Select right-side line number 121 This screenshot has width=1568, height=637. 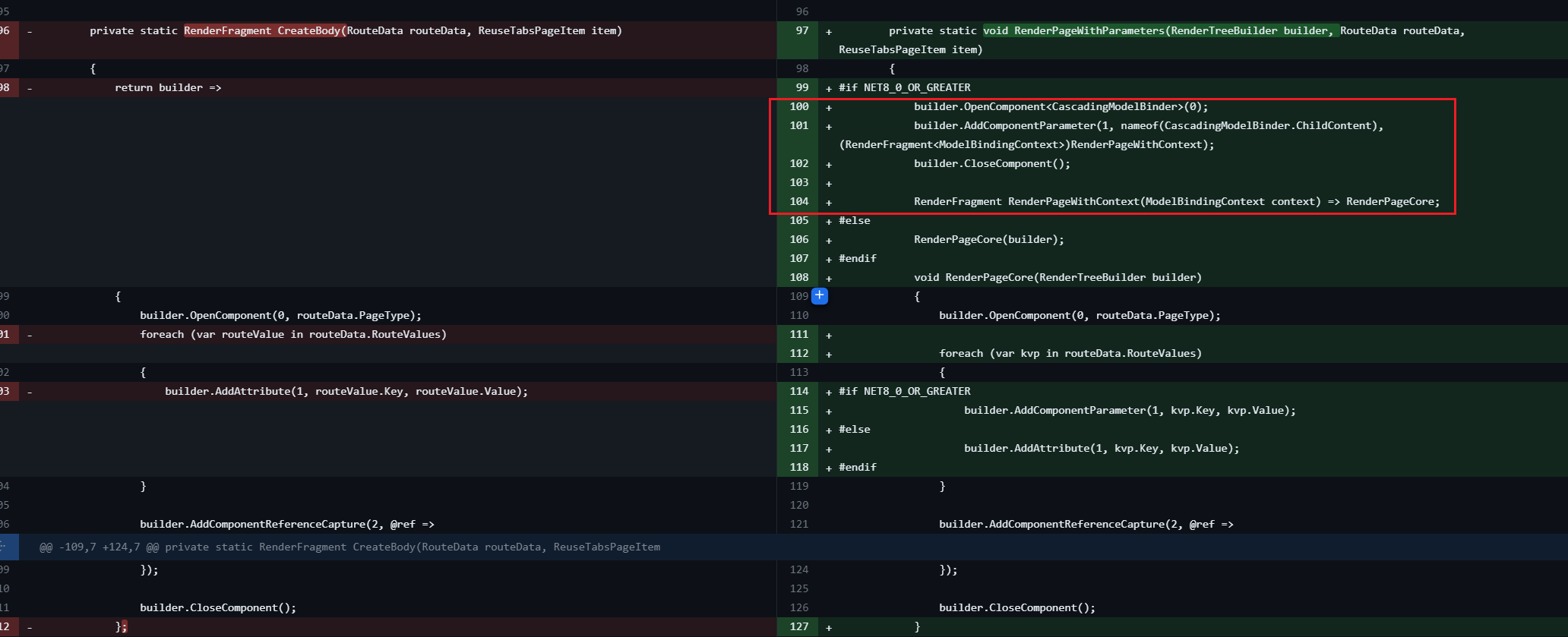pos(798,525)
